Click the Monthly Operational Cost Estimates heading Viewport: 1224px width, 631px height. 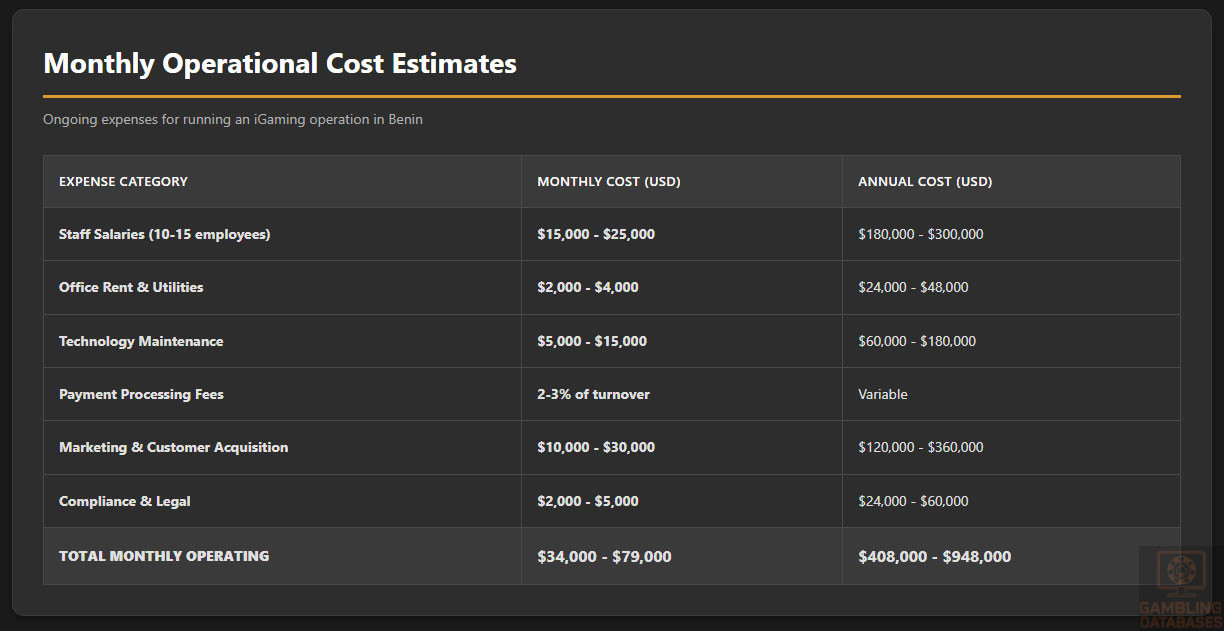[x=280, y=64]
